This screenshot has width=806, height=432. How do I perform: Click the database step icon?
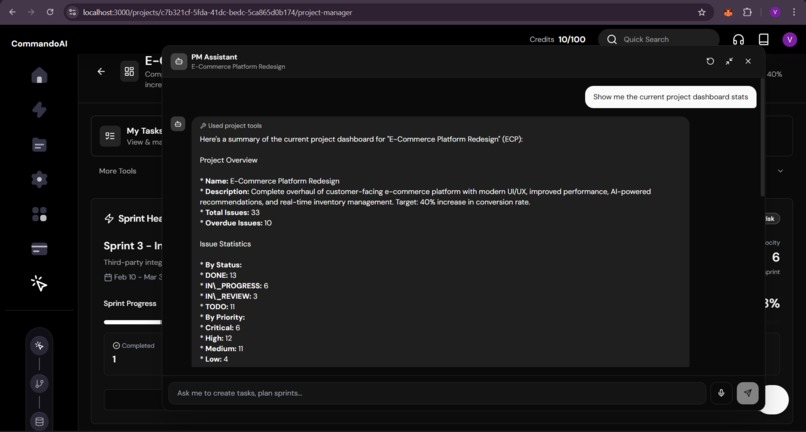(x=39, y=422)
